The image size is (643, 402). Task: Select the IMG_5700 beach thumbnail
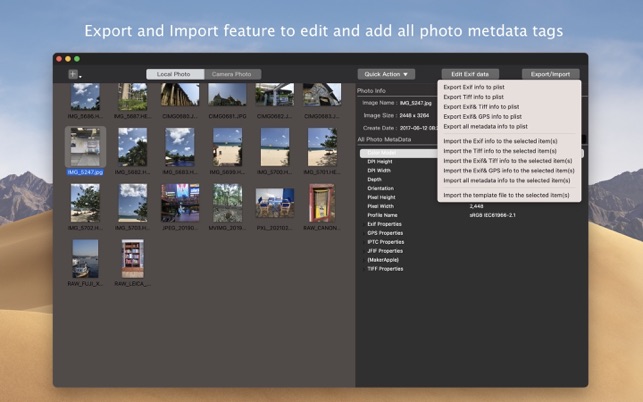275,147
